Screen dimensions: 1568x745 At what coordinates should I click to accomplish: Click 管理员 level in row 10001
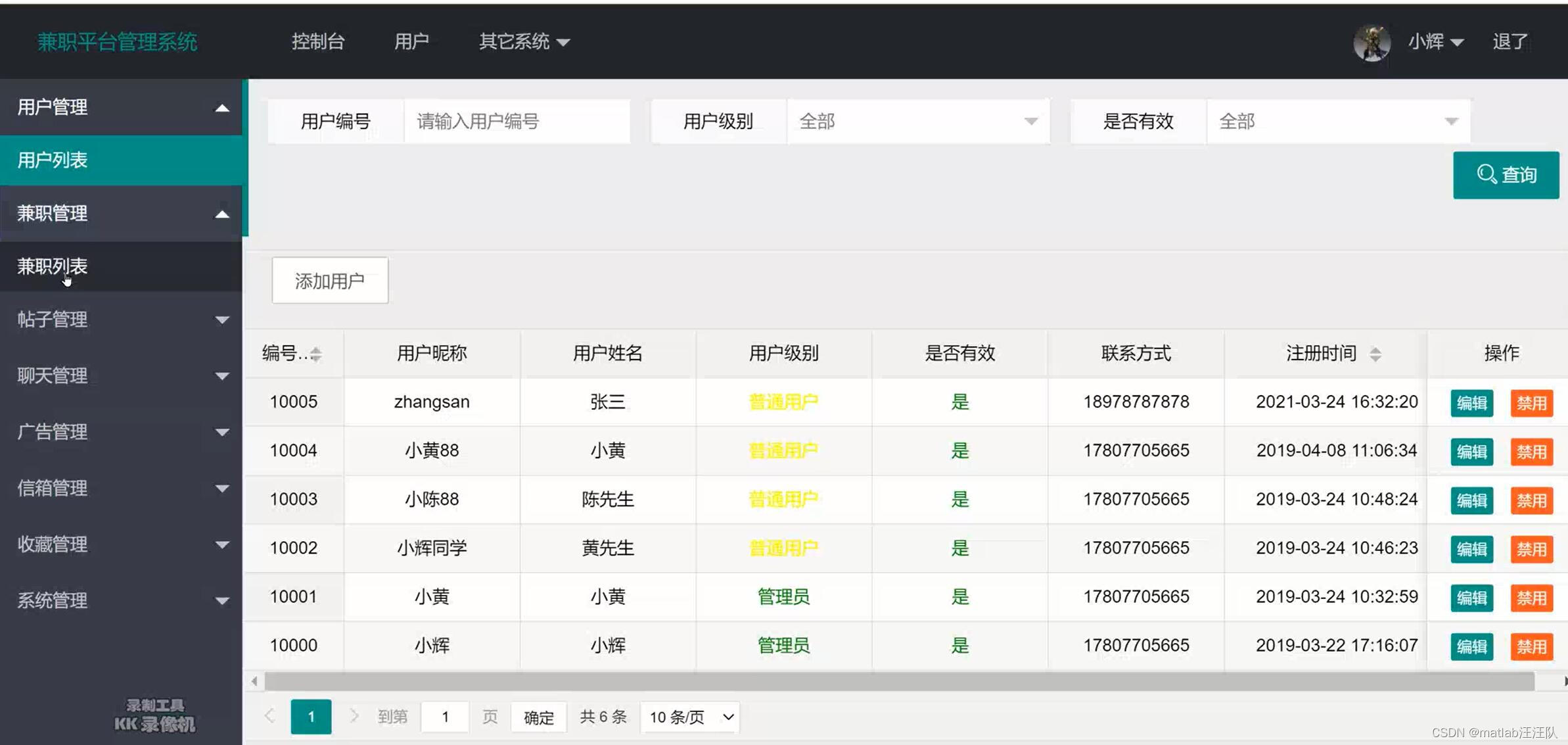(x=783, y=597)
